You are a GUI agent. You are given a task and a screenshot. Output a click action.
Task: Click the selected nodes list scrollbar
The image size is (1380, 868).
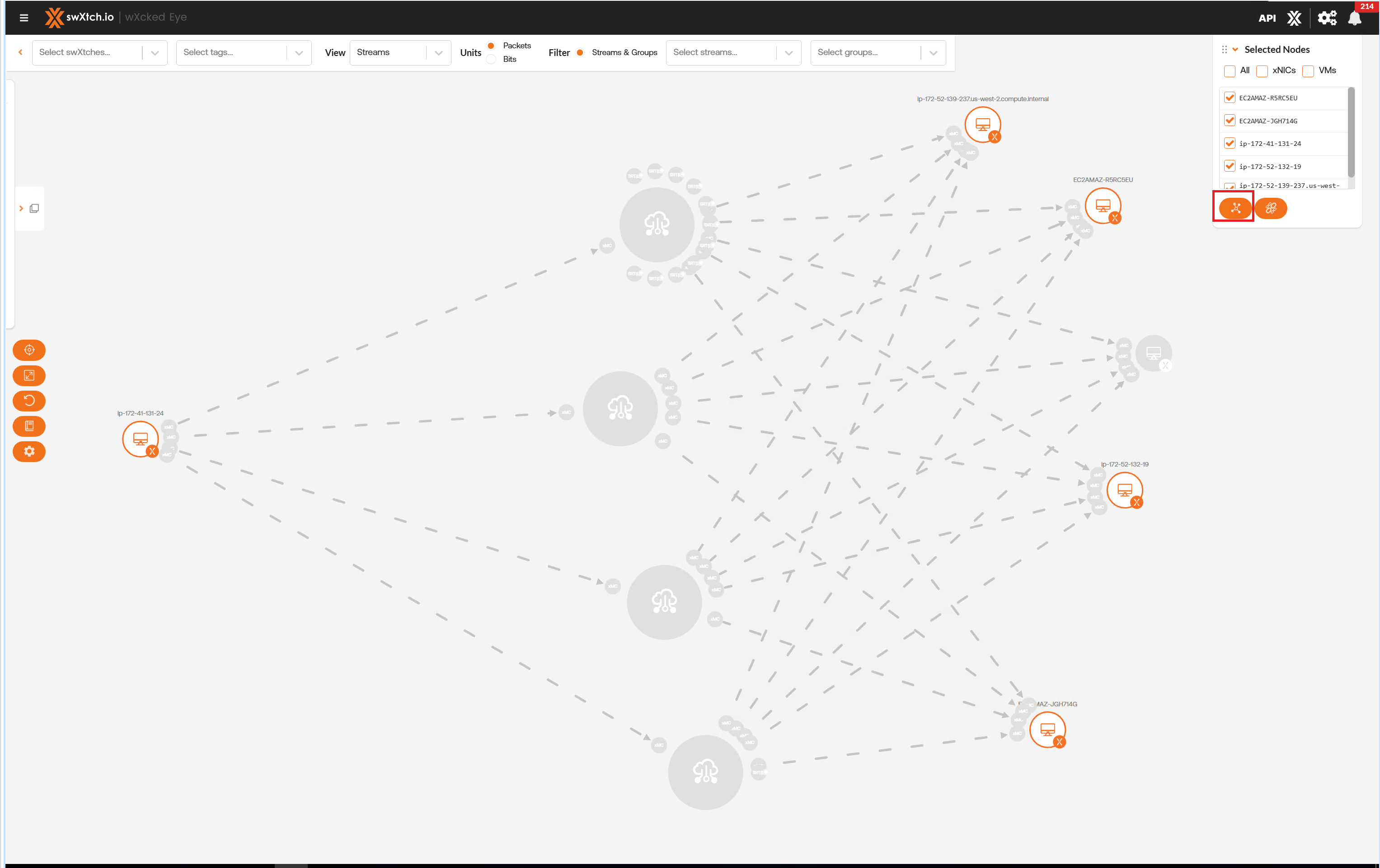1351,133
